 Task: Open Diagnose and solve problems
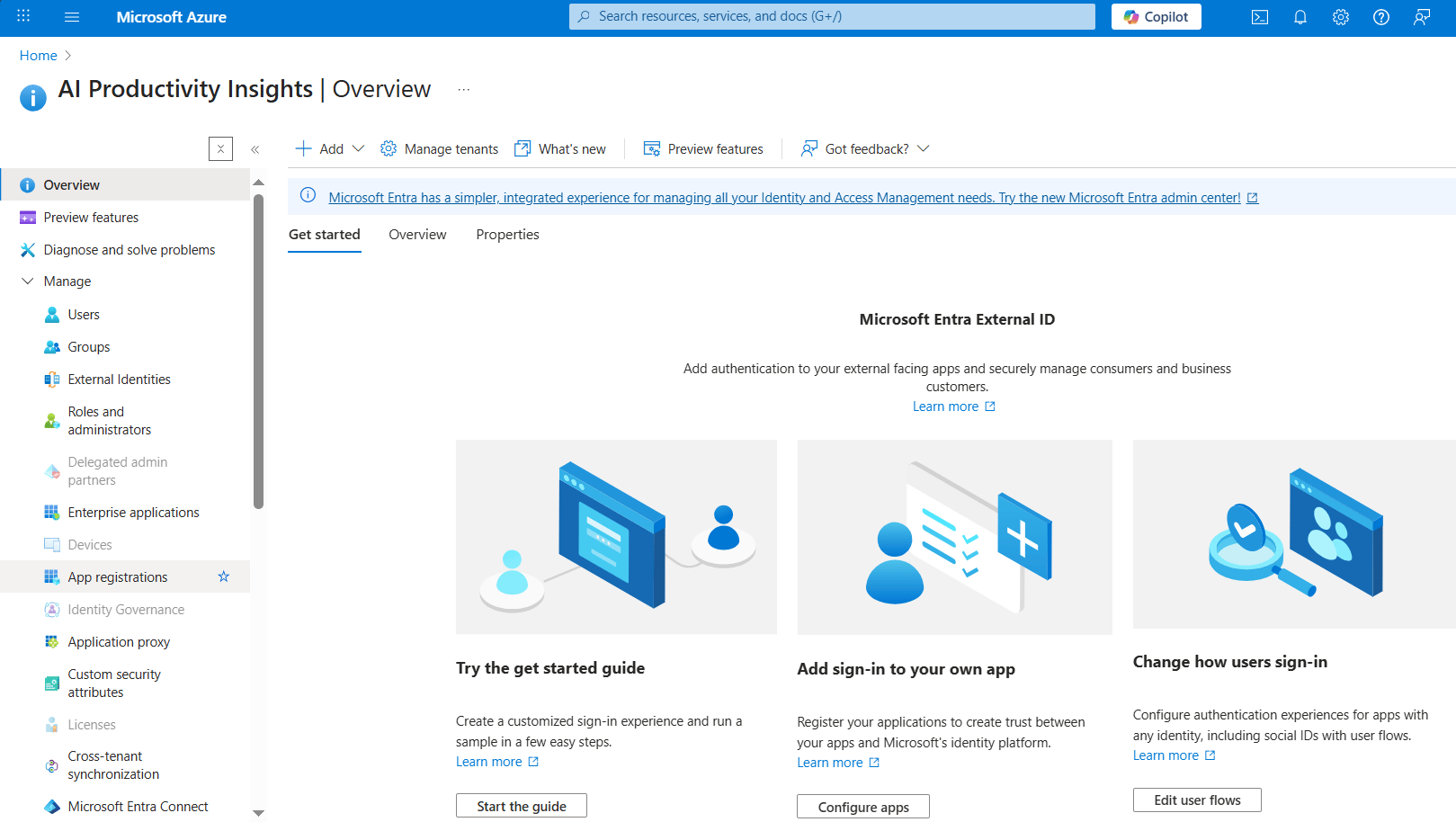pyautogui.click(x=125, y=250)
